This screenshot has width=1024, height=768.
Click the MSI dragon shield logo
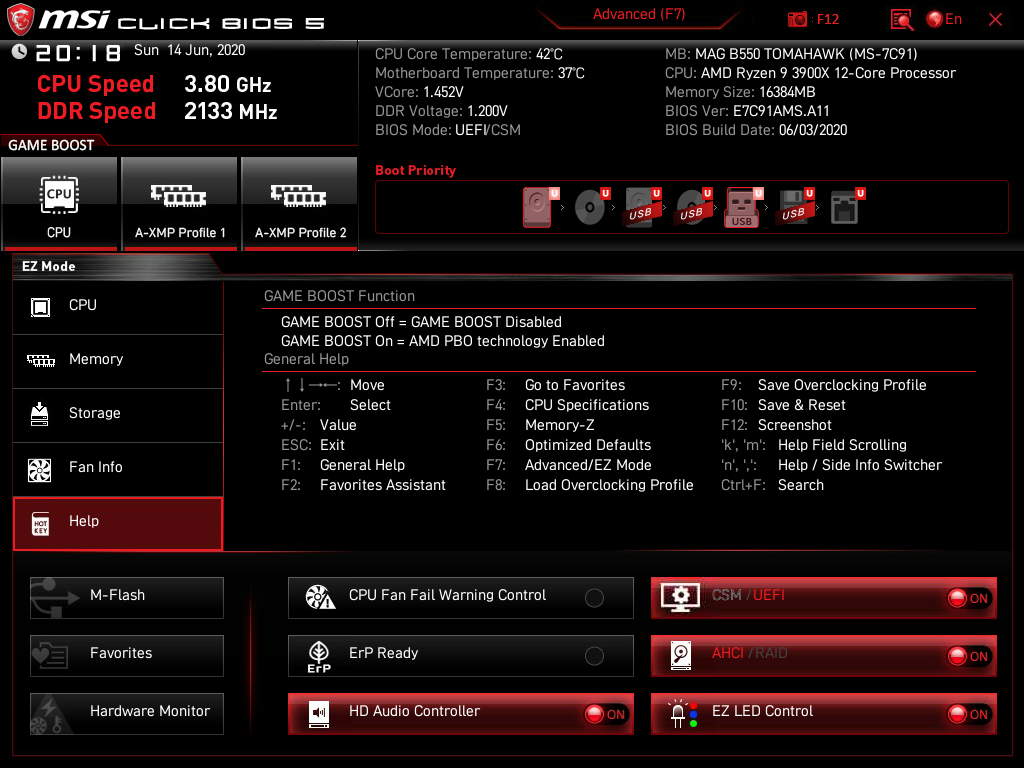point(20,20)
